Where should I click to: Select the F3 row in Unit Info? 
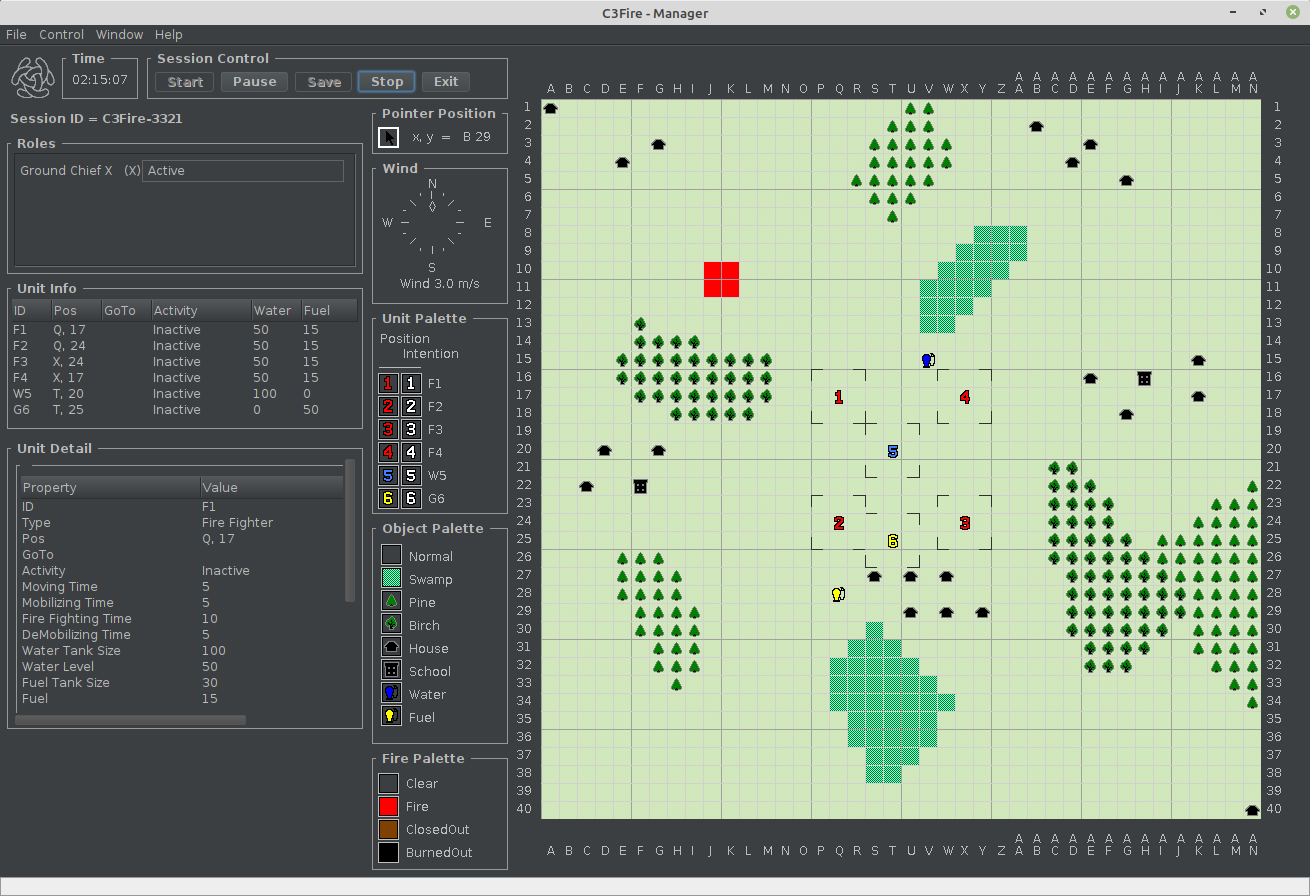click(184, 362)
